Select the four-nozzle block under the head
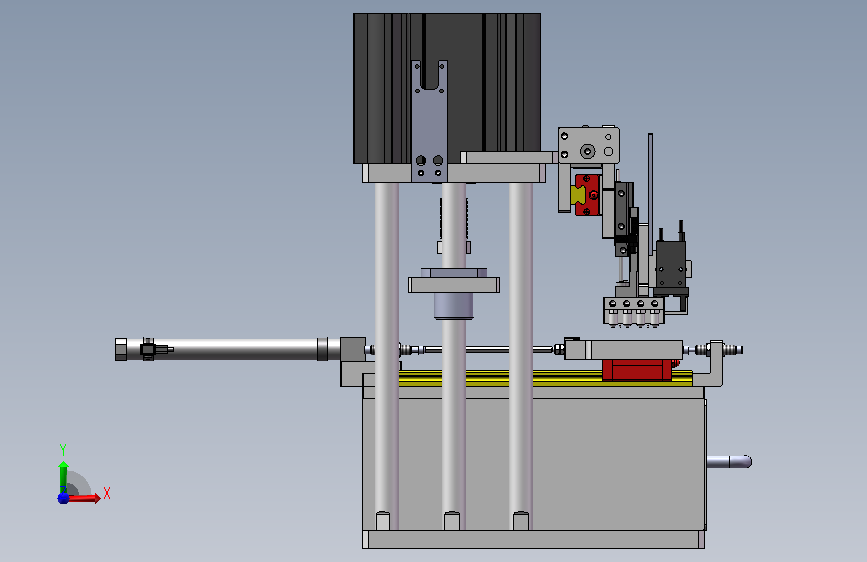The width and height of the screenshot is (867, 562). point(634,311)
